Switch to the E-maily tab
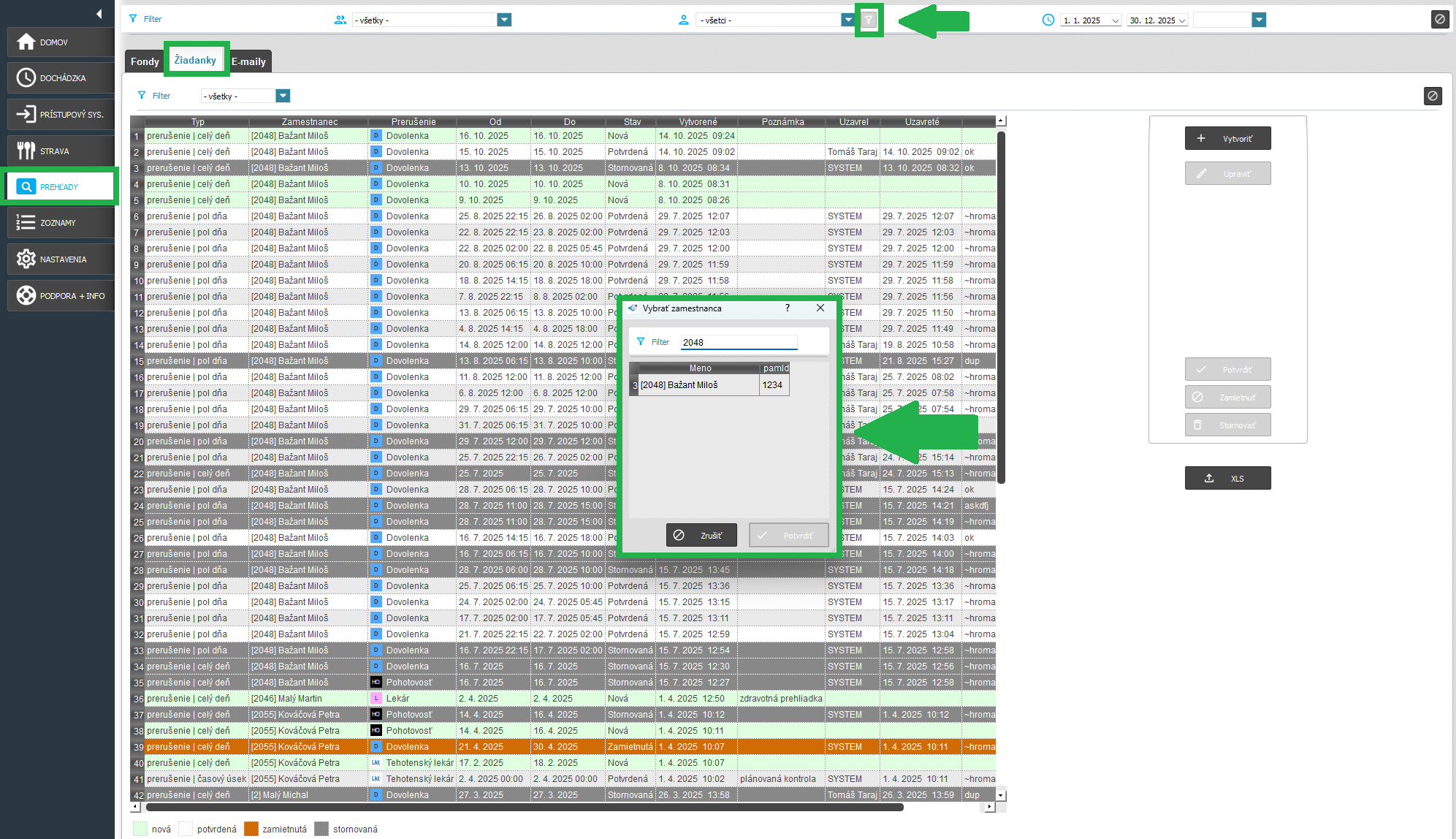Viewport: 1456px width, 839px height. (248, 61)
